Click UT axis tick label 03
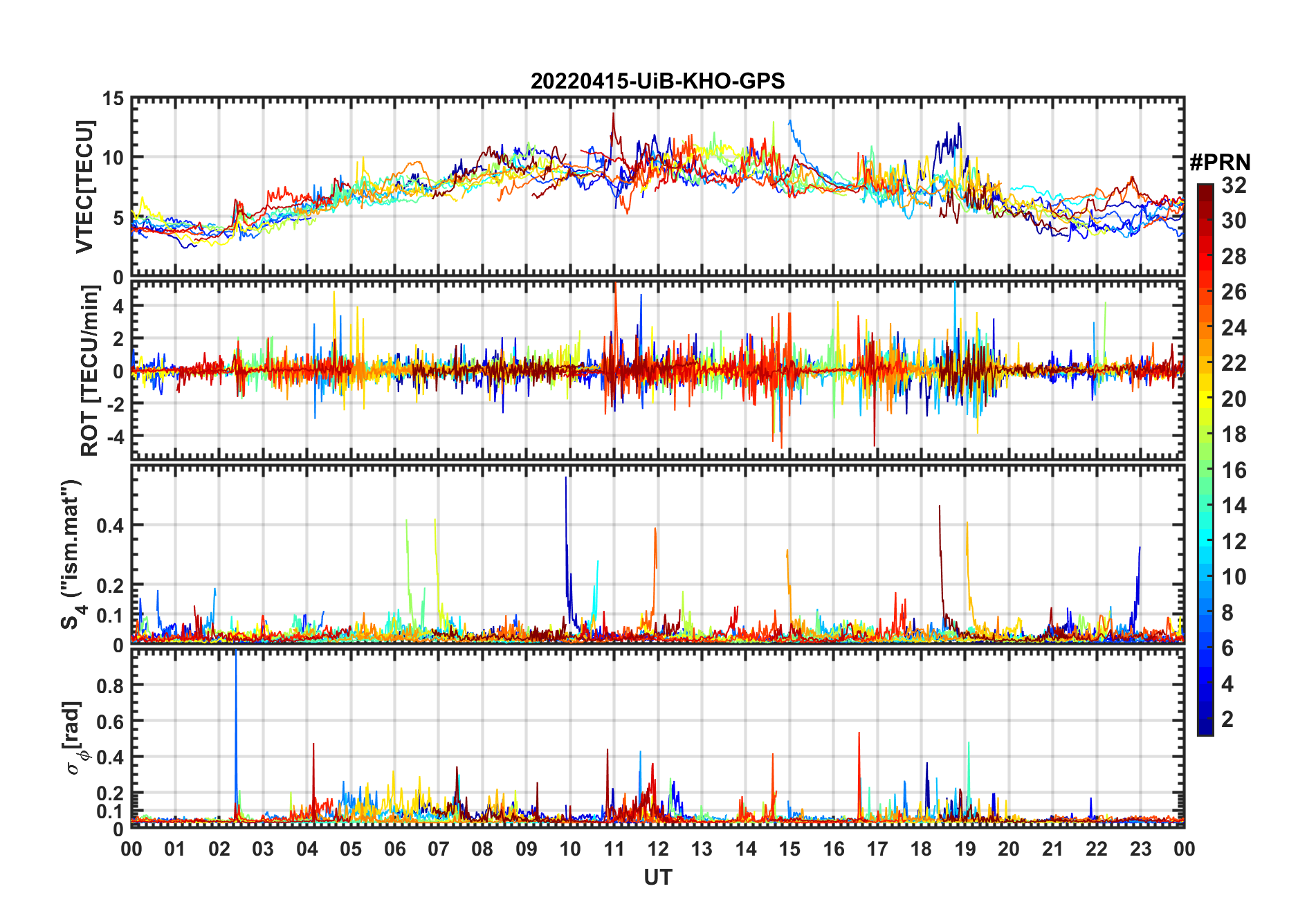The image size is (1316, 920). [x=263, y=849]
